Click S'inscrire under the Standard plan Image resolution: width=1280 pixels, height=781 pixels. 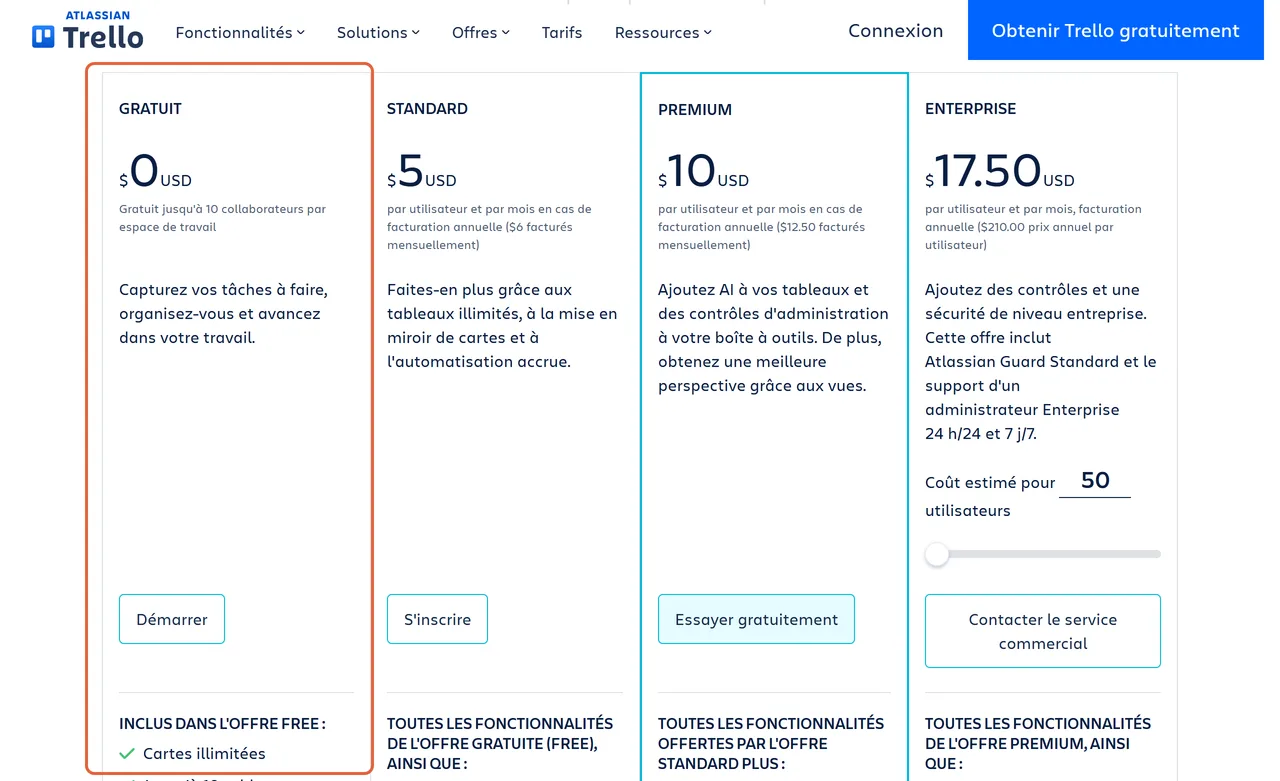pos(437,619)
